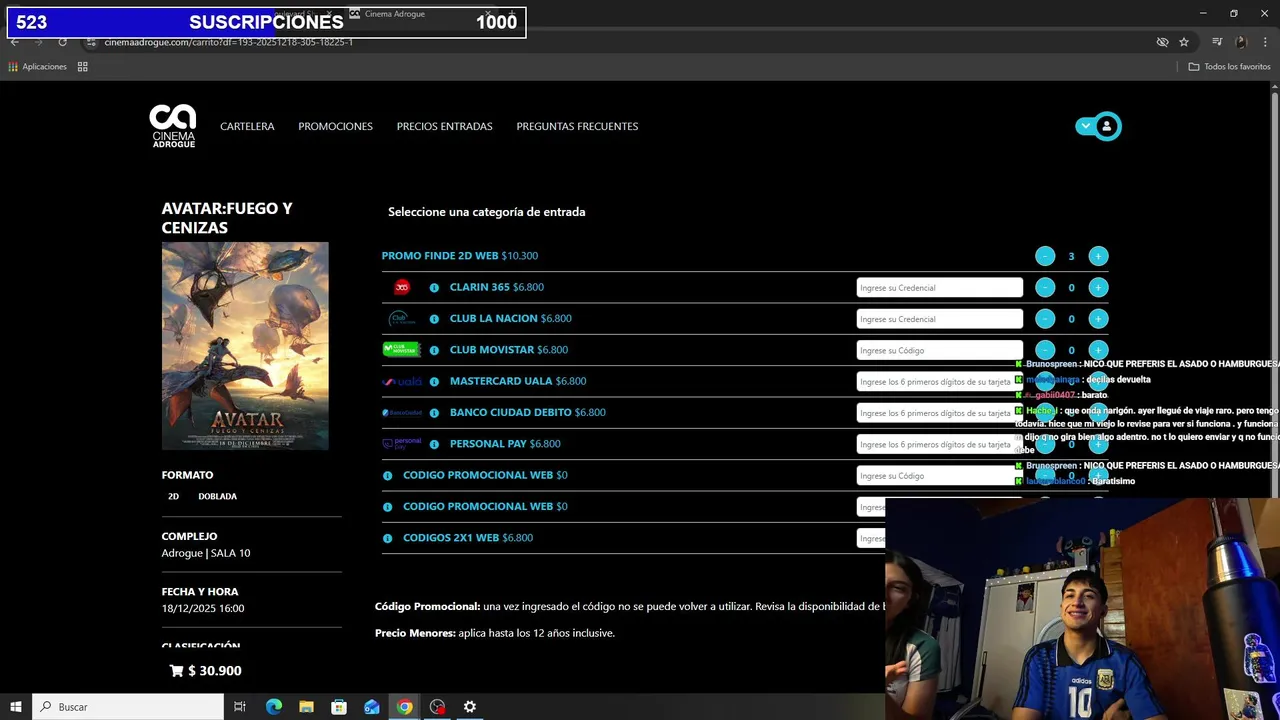This screenshot has height=720, width=1280.
Task: Go back in the browser
Action: [14, 42]
